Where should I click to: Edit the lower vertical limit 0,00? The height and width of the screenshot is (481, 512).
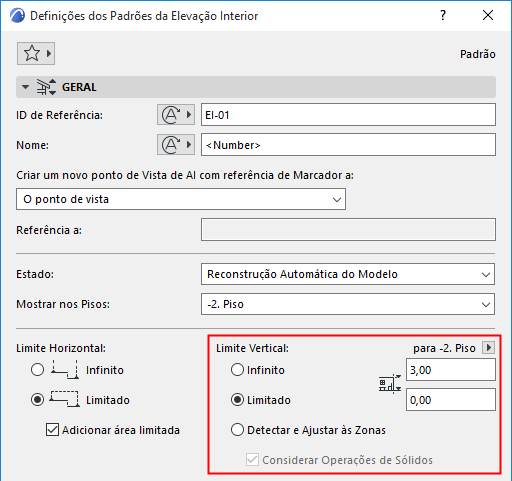tap(451, 400)
